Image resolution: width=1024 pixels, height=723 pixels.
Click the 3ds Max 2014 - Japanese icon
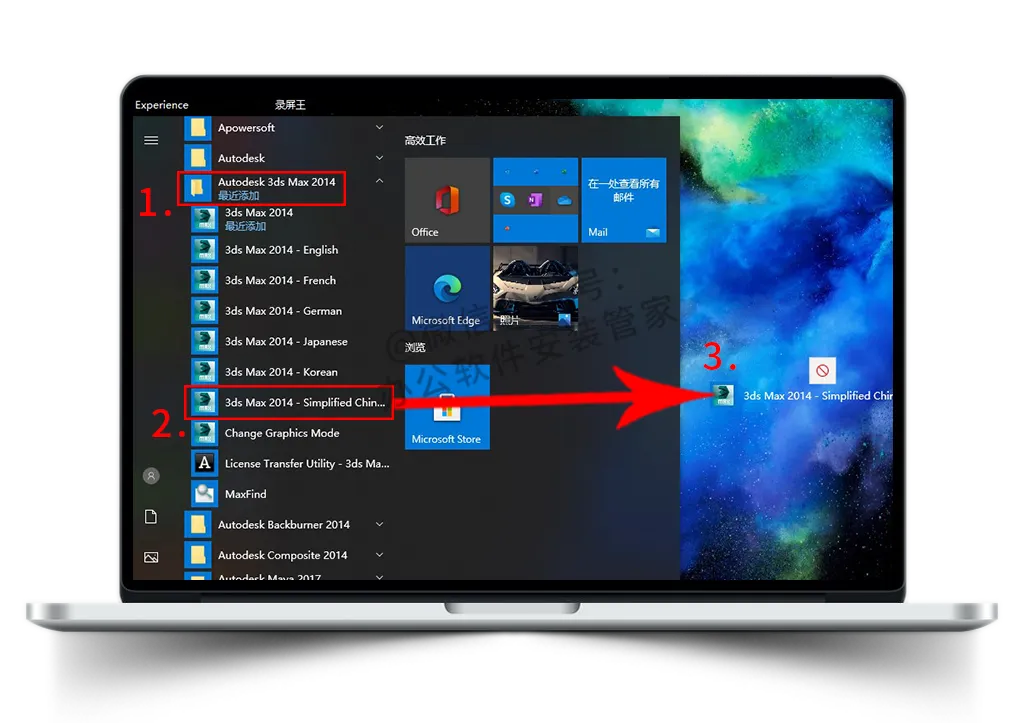pos(204,341)
